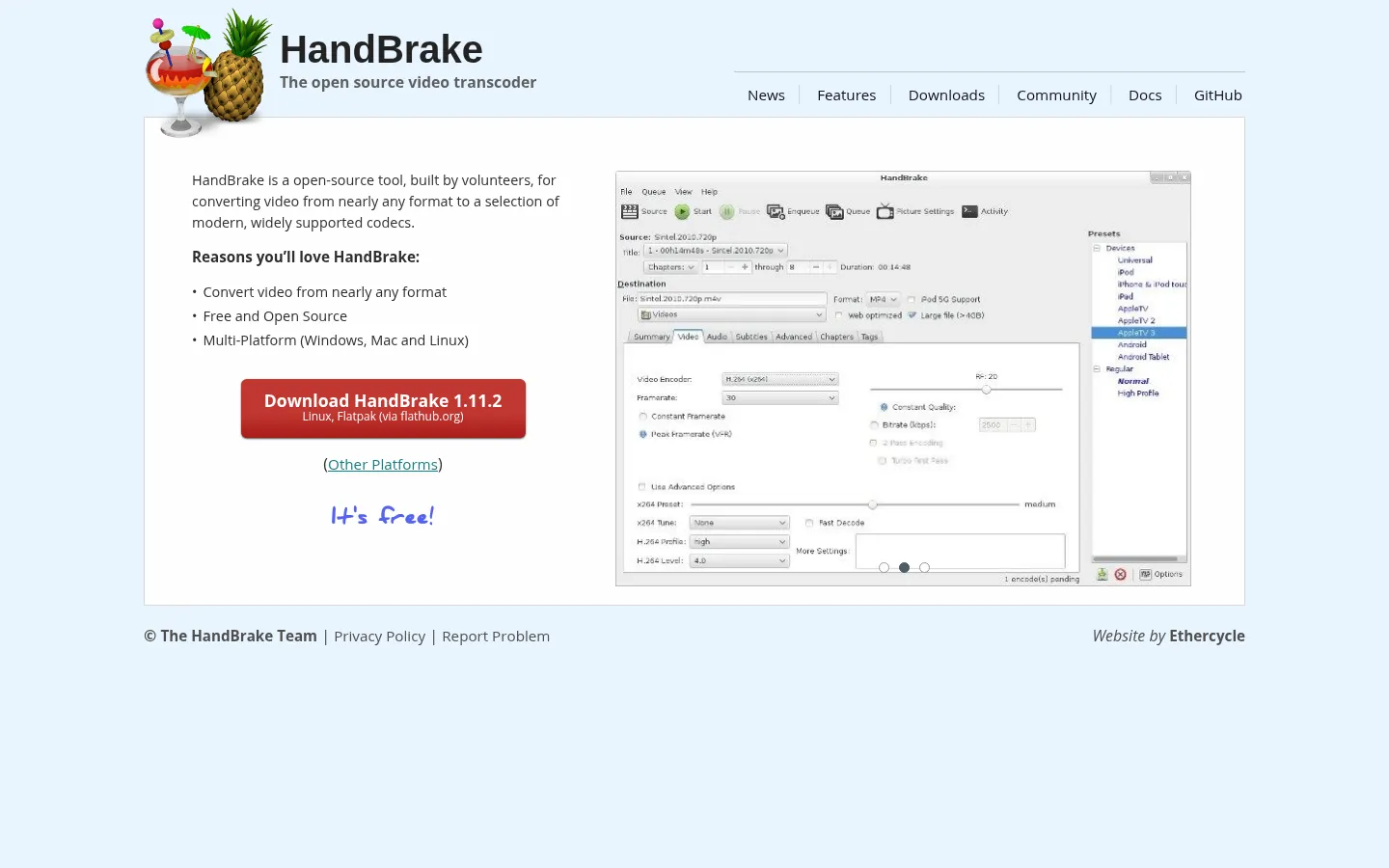The width and height of the screenshot is (1389, 868).
Task: Open the Format dropdown set to MP4
Action: click(883, 299)
